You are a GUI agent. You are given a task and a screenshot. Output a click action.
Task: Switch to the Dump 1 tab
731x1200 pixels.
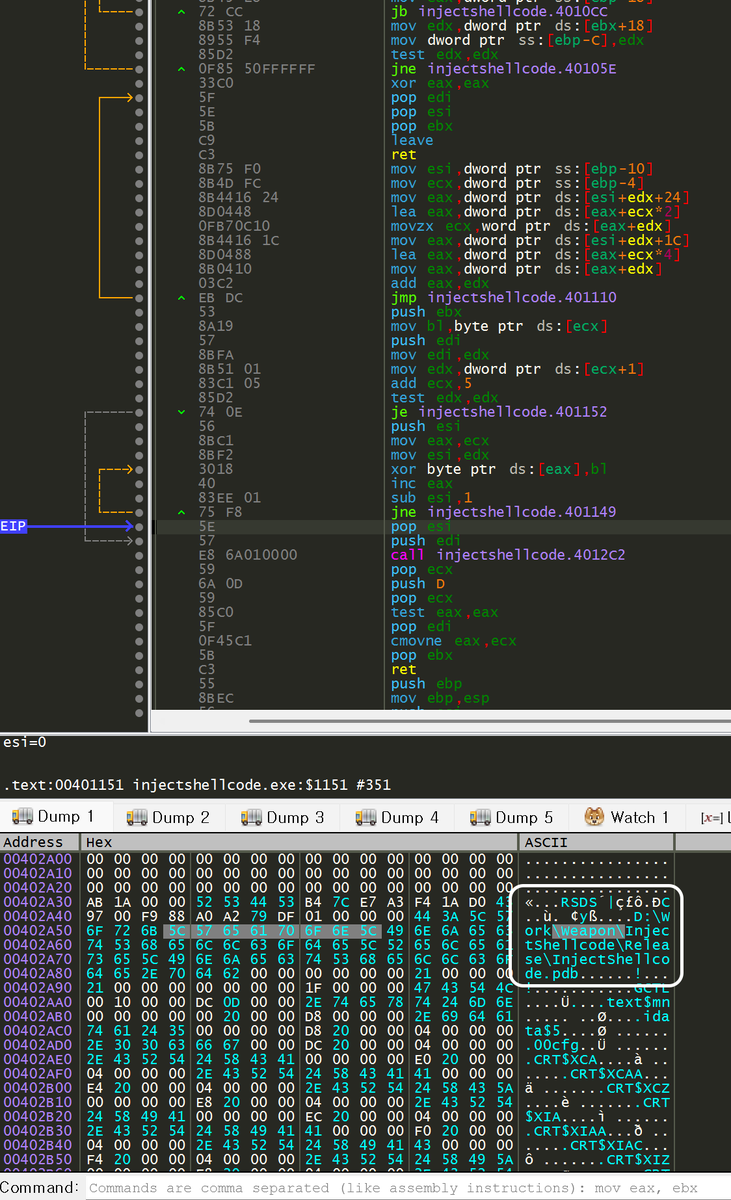(56, 817)
